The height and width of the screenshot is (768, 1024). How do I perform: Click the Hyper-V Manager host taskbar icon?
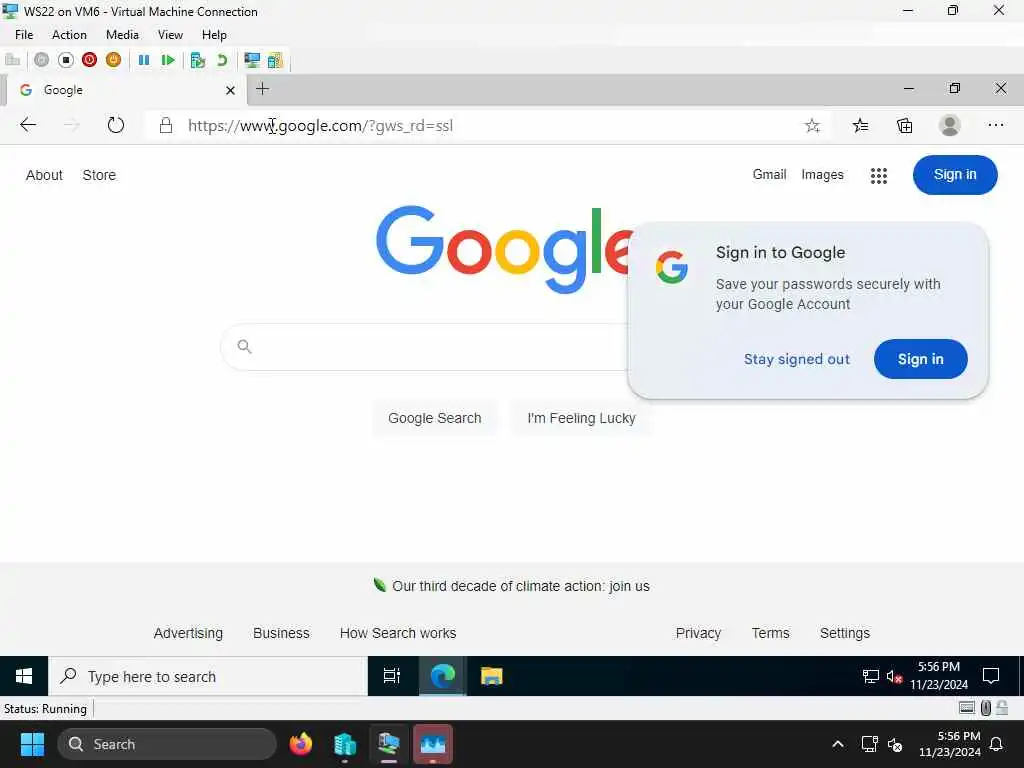tap(345, 744)
